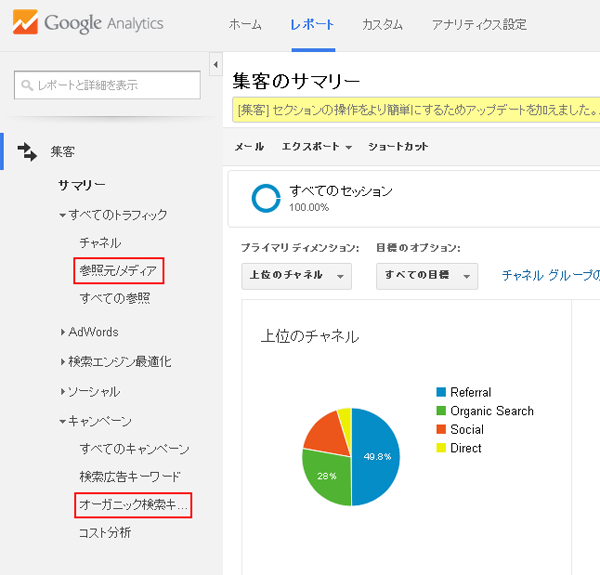600x575 pixels.
Task: Open the すべての目標 goal dropdown
Action: [x=426, y=275]
